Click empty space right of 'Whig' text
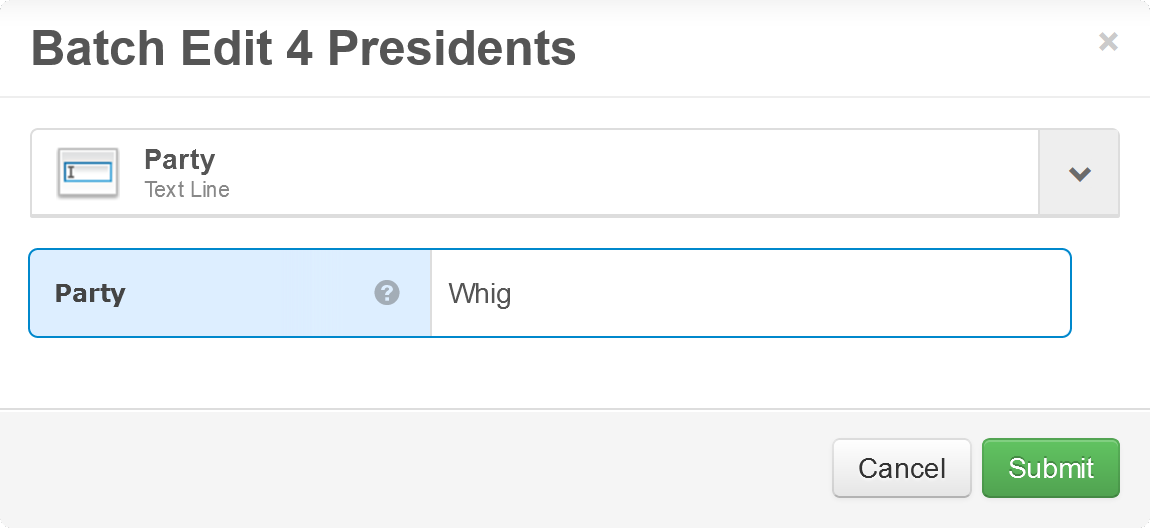 tap(800, 293)
